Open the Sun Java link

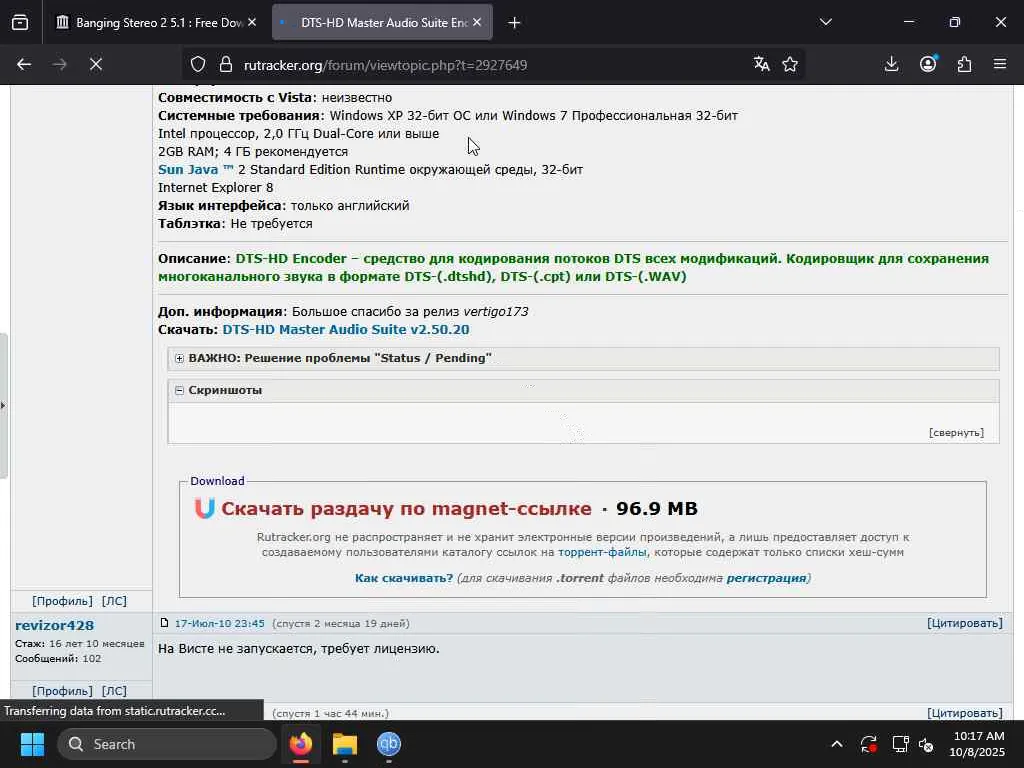point(195,170)
